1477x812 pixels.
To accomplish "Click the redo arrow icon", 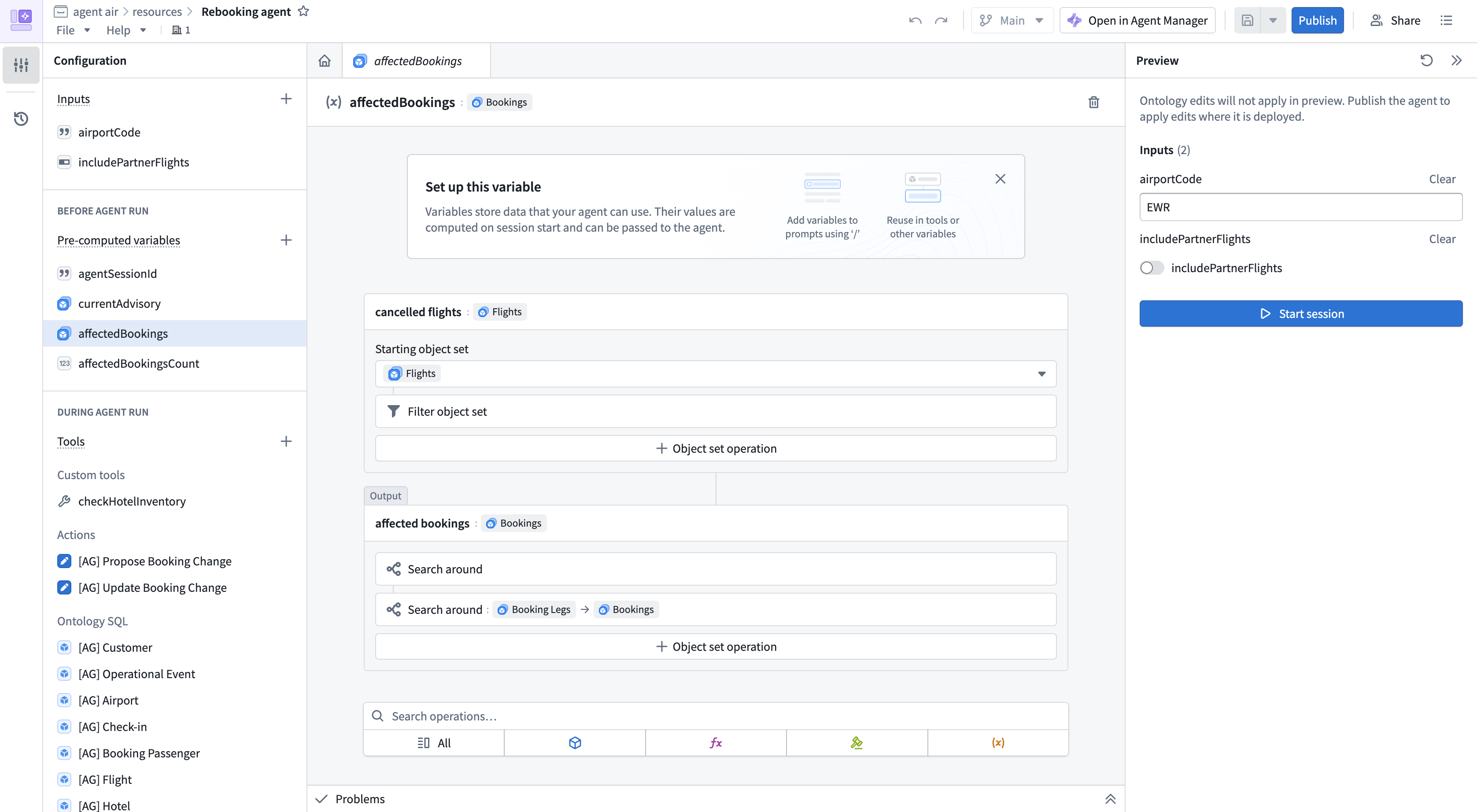I will tap(941, 21).
